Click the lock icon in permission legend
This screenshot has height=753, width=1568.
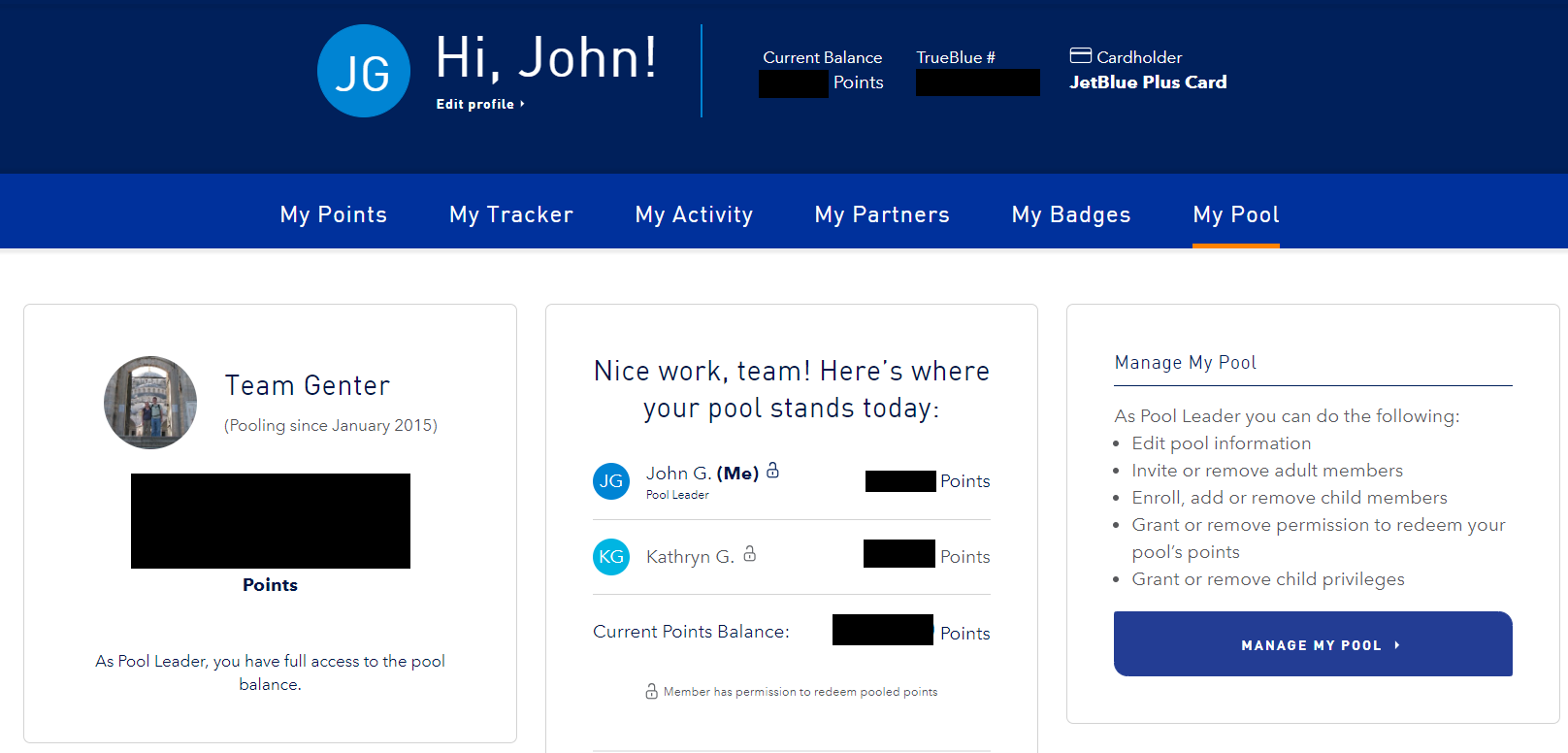(x=651, y=691)
